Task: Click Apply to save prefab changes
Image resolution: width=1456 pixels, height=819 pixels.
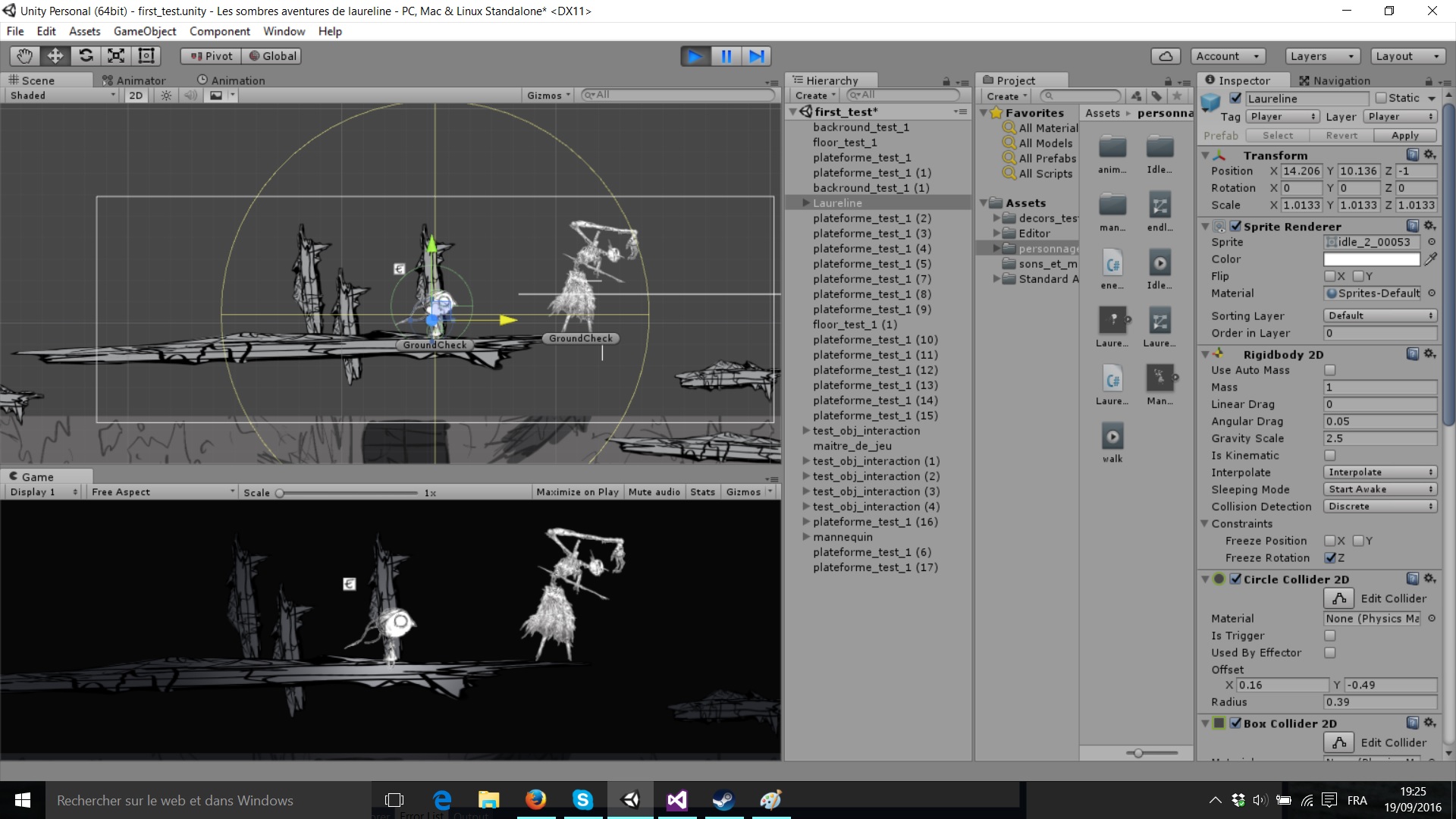Action: [x=1404, y=135]
